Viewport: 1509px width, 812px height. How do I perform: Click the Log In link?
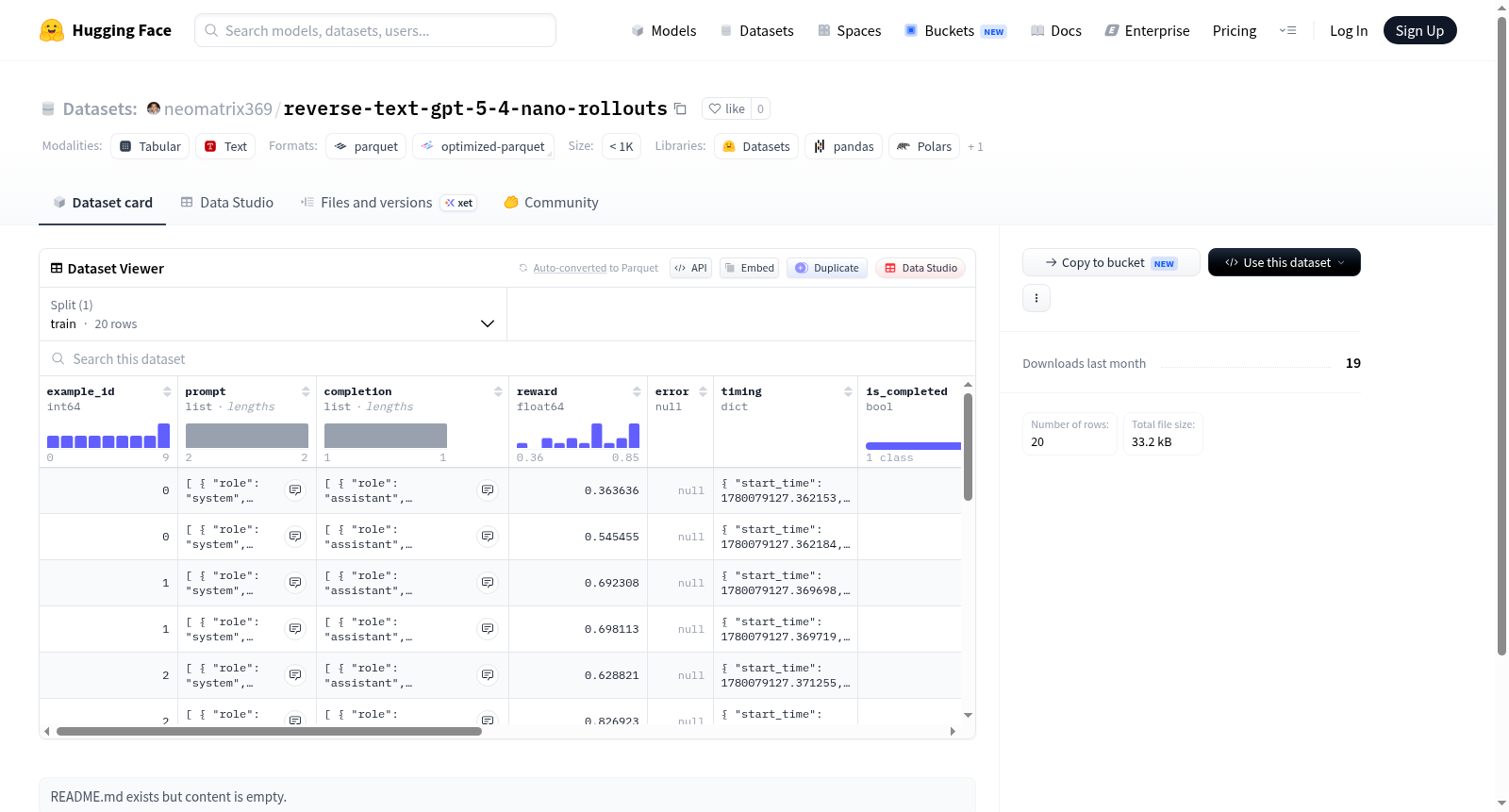coord(1349,31)
